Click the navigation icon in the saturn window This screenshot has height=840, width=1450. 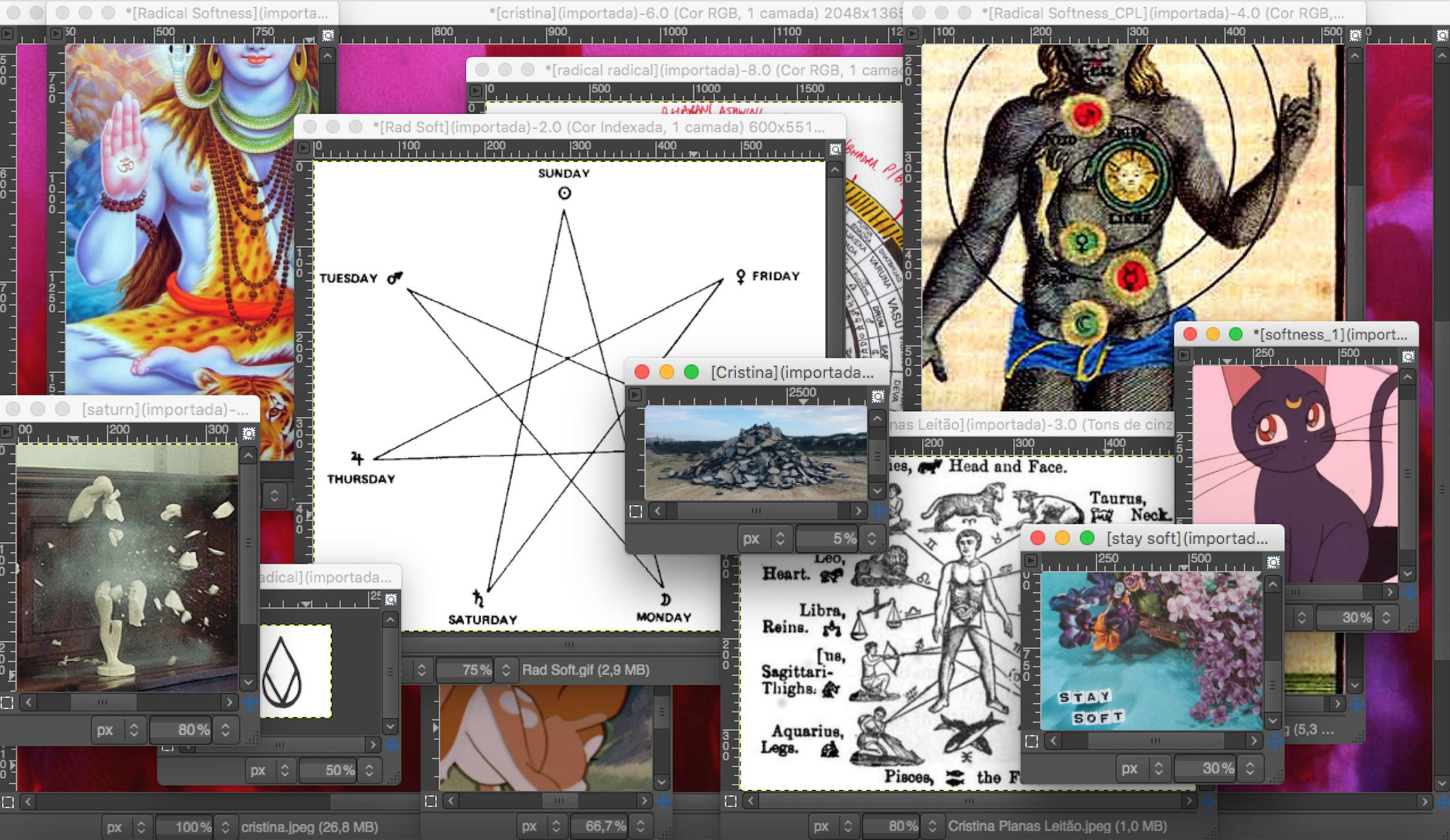point(250,702)
